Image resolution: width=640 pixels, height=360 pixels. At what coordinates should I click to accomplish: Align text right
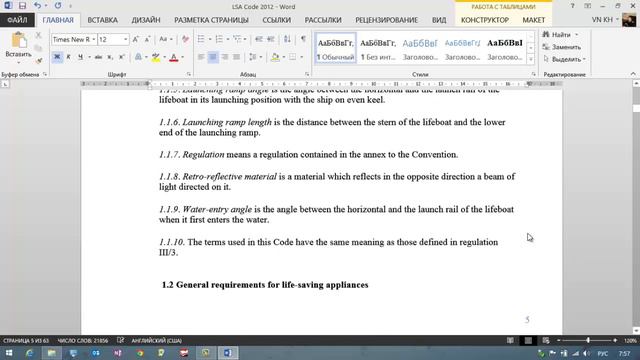click(224, 57)
